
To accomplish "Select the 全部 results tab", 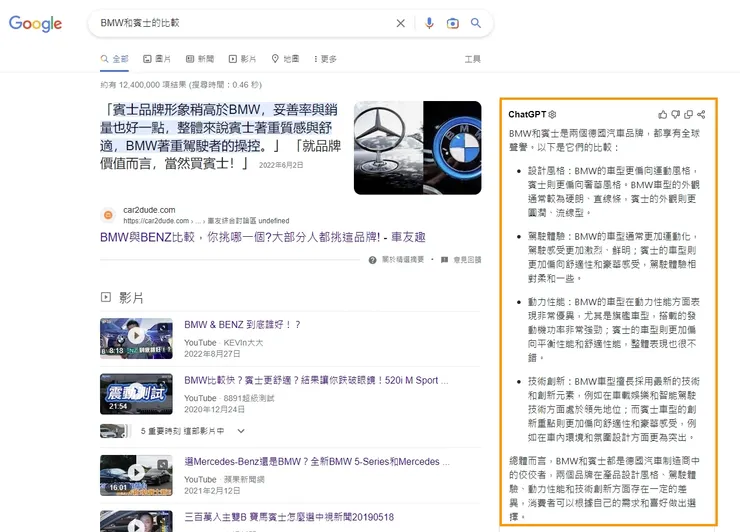I will 114,59.
